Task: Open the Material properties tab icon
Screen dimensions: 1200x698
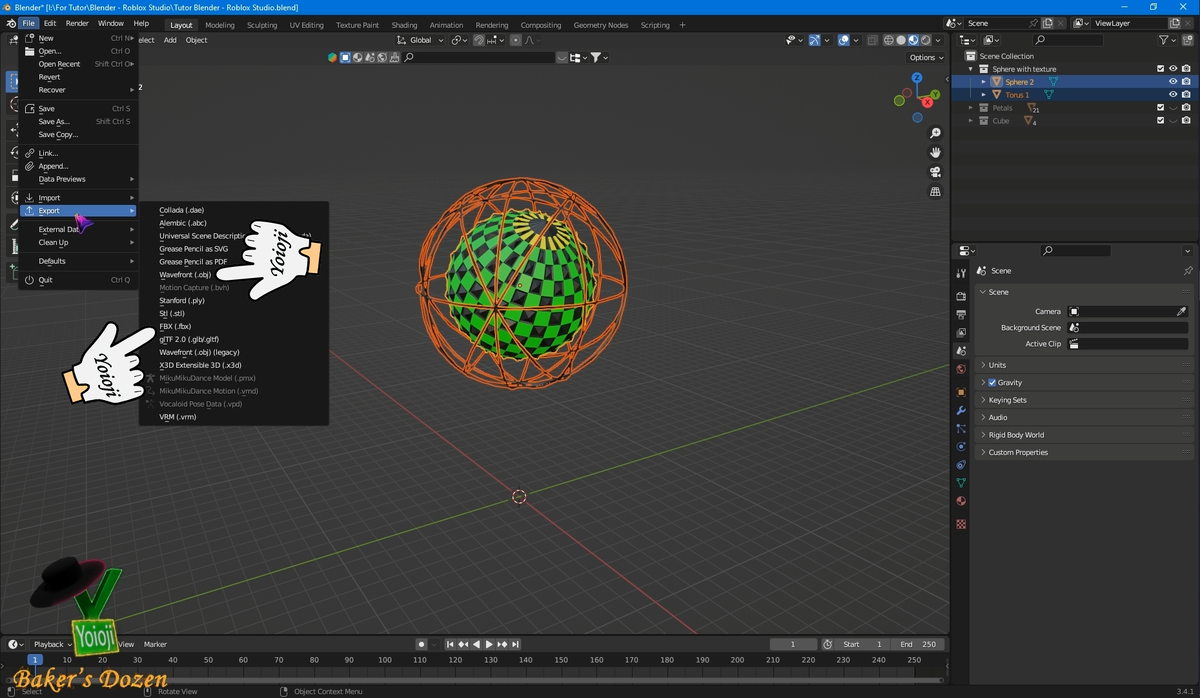Action: pos(961,501)
